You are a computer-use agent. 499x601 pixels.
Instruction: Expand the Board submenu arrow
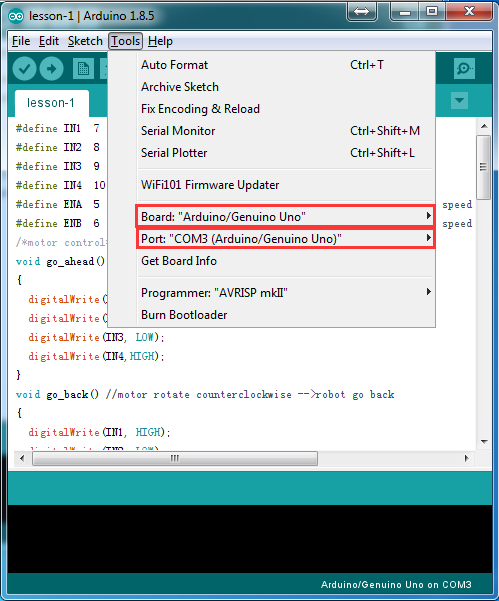pyautogui.click(x=428, y=216)
